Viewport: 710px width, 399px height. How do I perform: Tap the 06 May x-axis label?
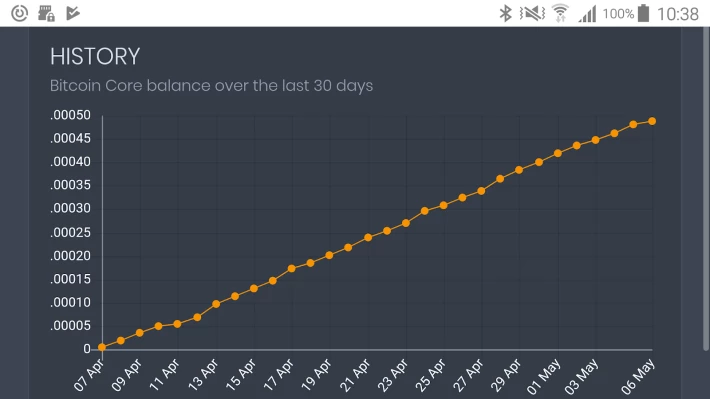click(638, 376)
